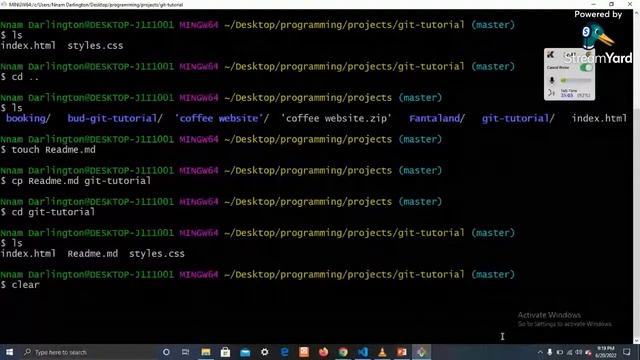Click the 'touch Readme.md' command line
Viewport: 640px width, 360px height.
coord(53,150)
